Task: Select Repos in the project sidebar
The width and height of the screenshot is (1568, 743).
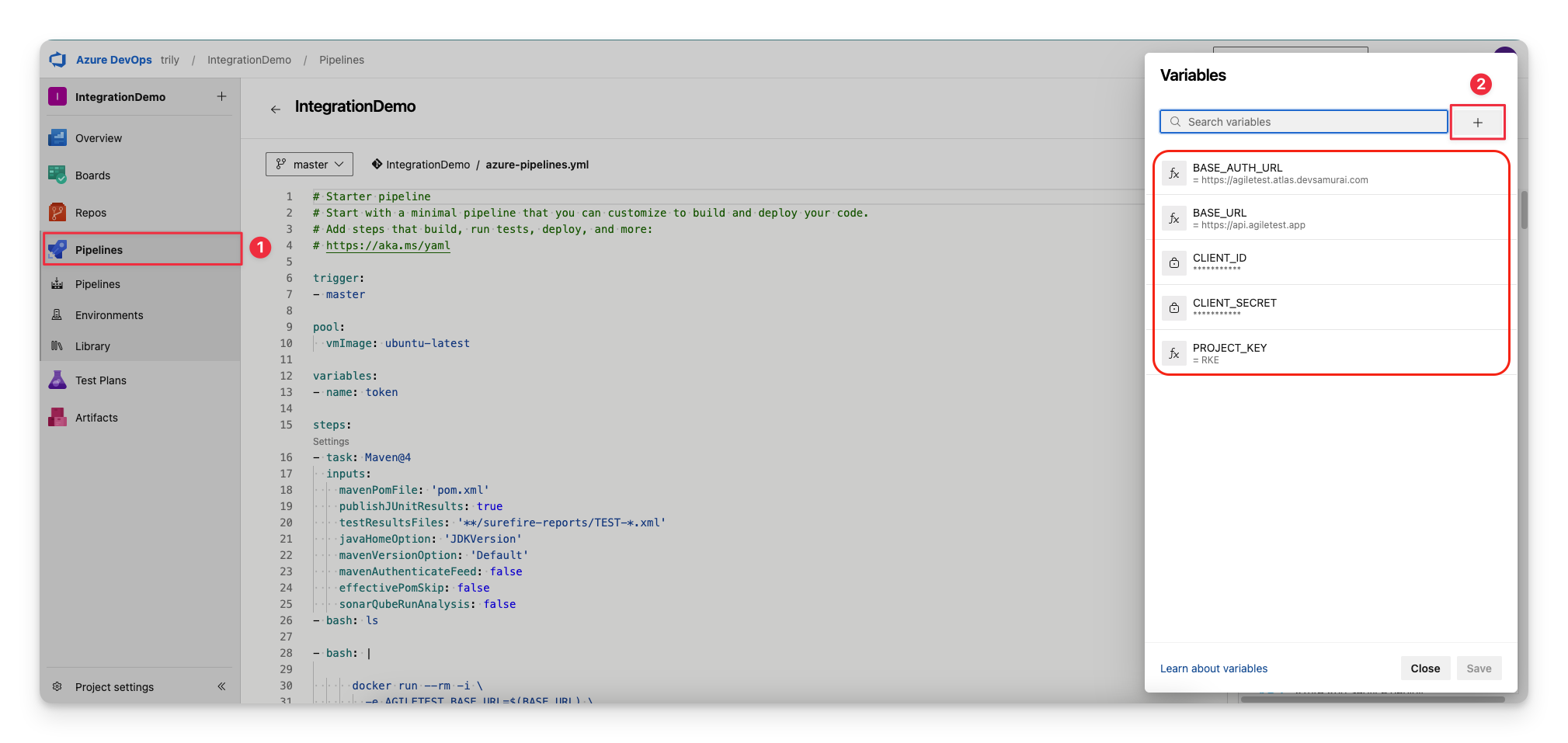Action: coord(89,212)
